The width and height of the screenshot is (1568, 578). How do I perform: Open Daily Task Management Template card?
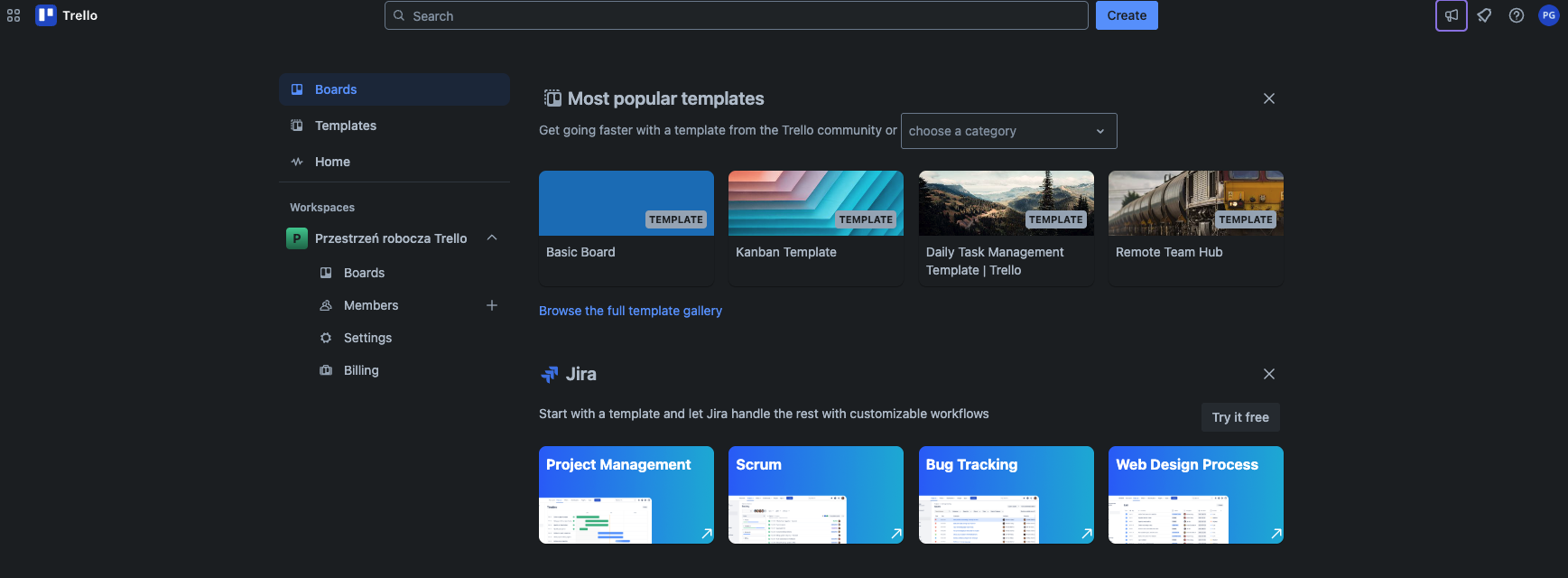(x=1007, y=228)
